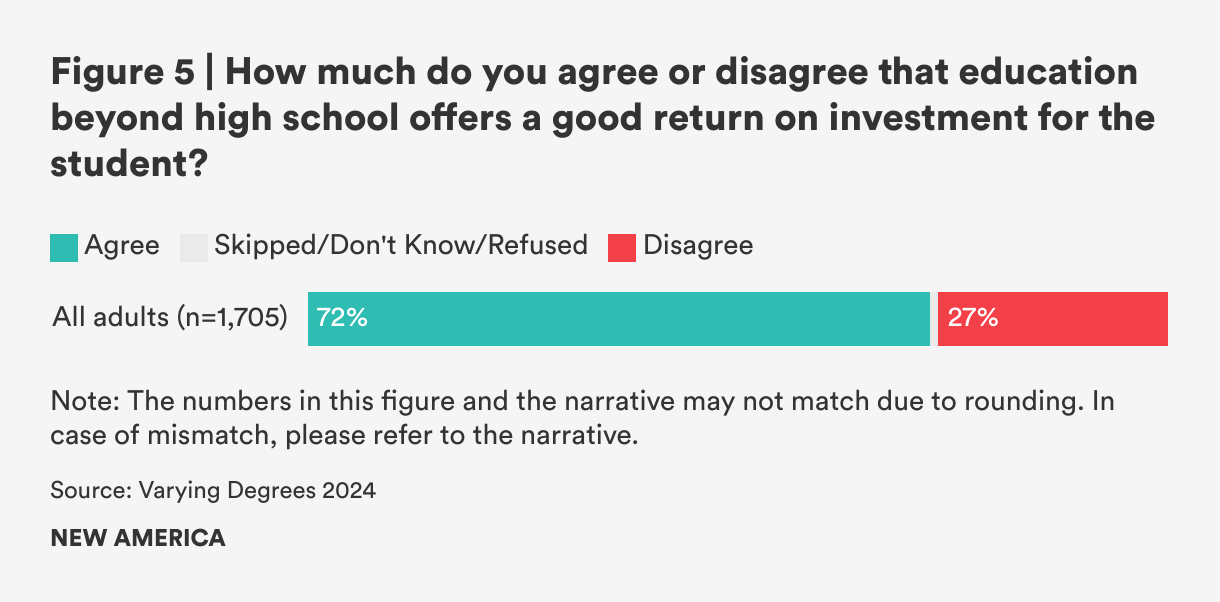The height and width of the screenshot is (602, 1220).
Task: Click the "(n=1,705)" sample size text
Action: [232, 319]
